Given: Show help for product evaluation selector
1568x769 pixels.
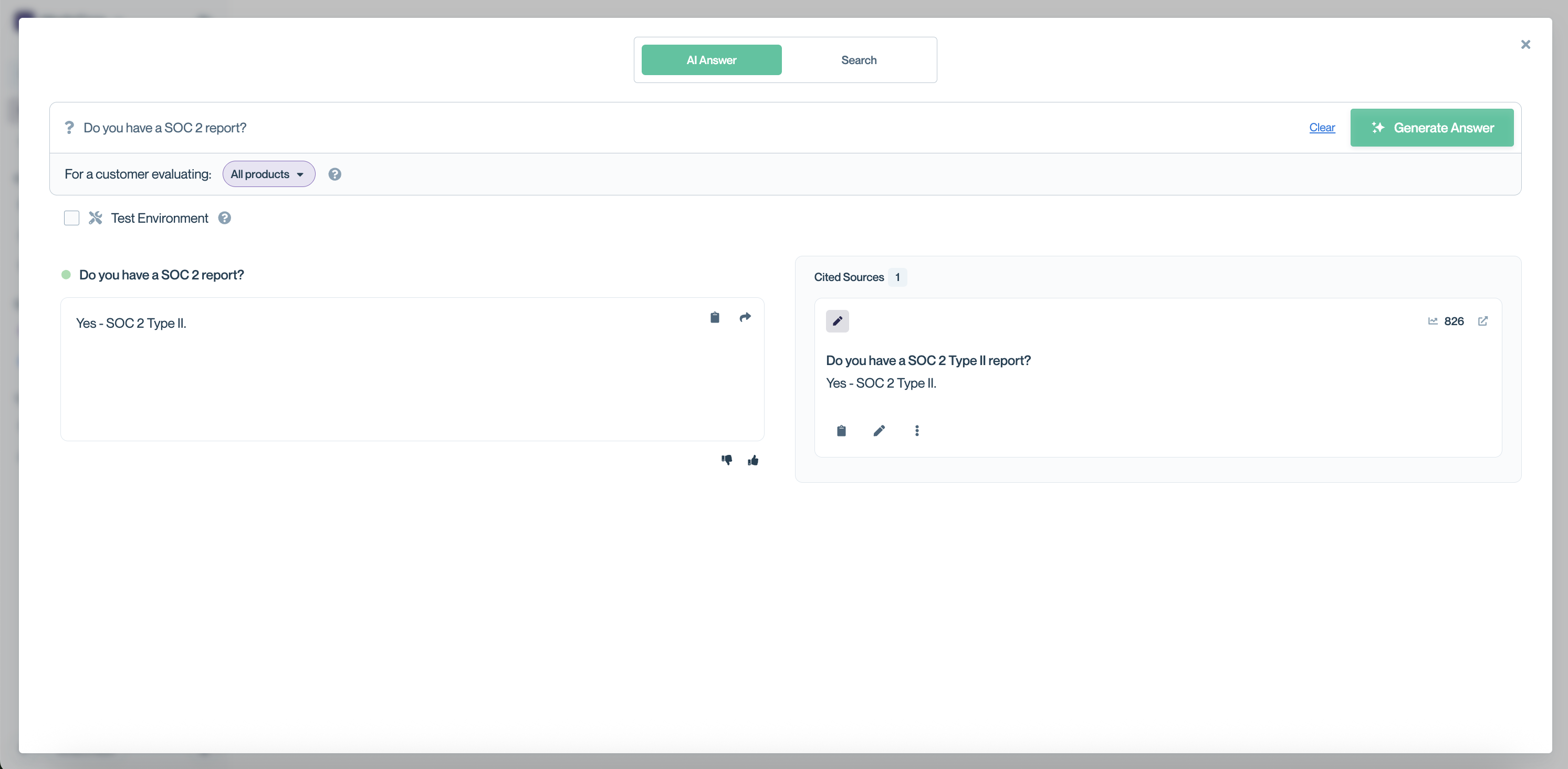Looking at the screenshot, I should 335,174.
